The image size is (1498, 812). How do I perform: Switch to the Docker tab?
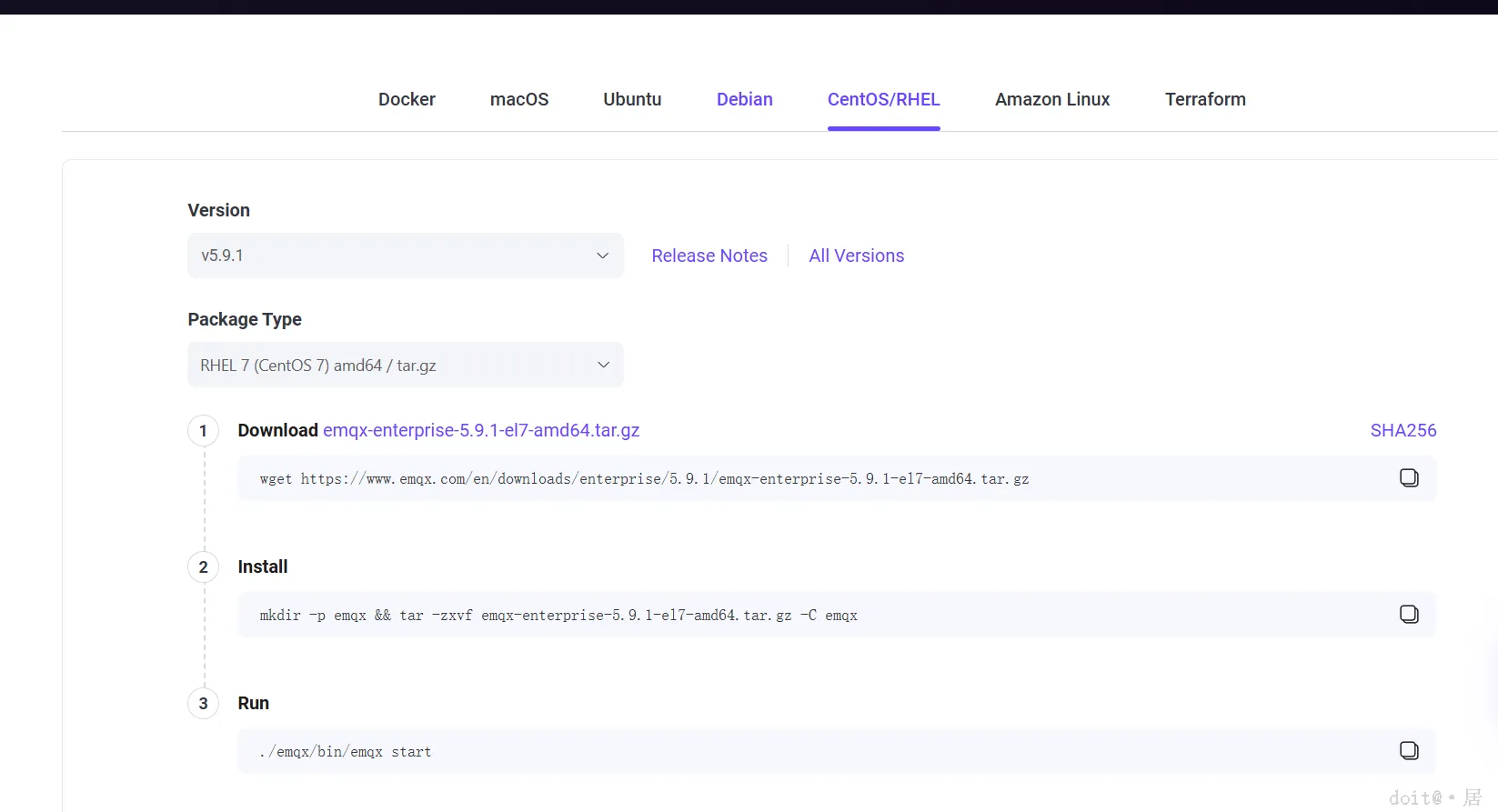coord(407,99)
